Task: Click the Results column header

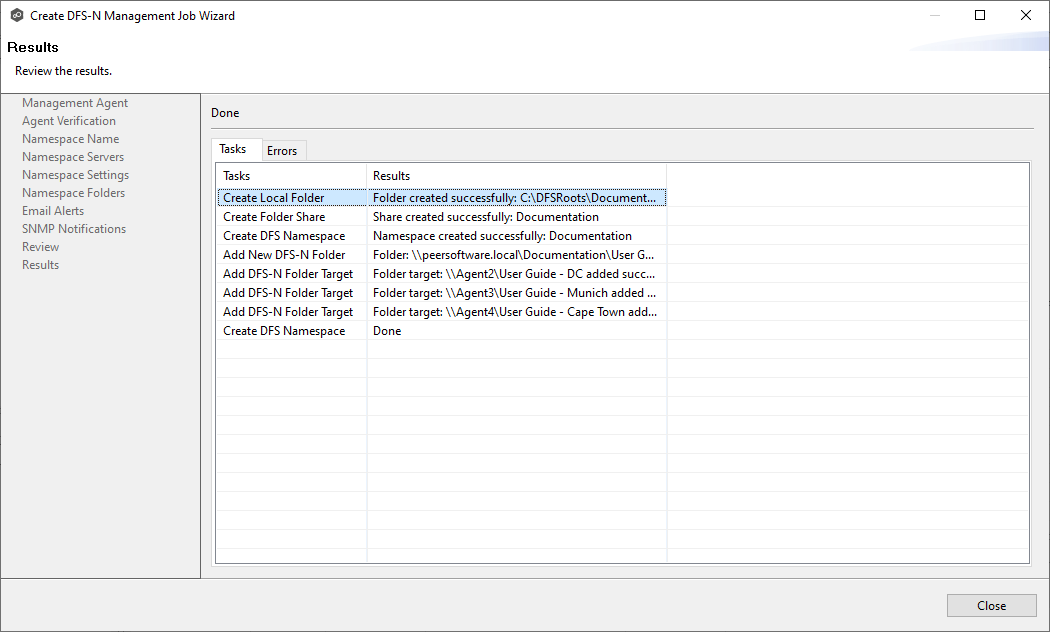Action: coord(515,176)
